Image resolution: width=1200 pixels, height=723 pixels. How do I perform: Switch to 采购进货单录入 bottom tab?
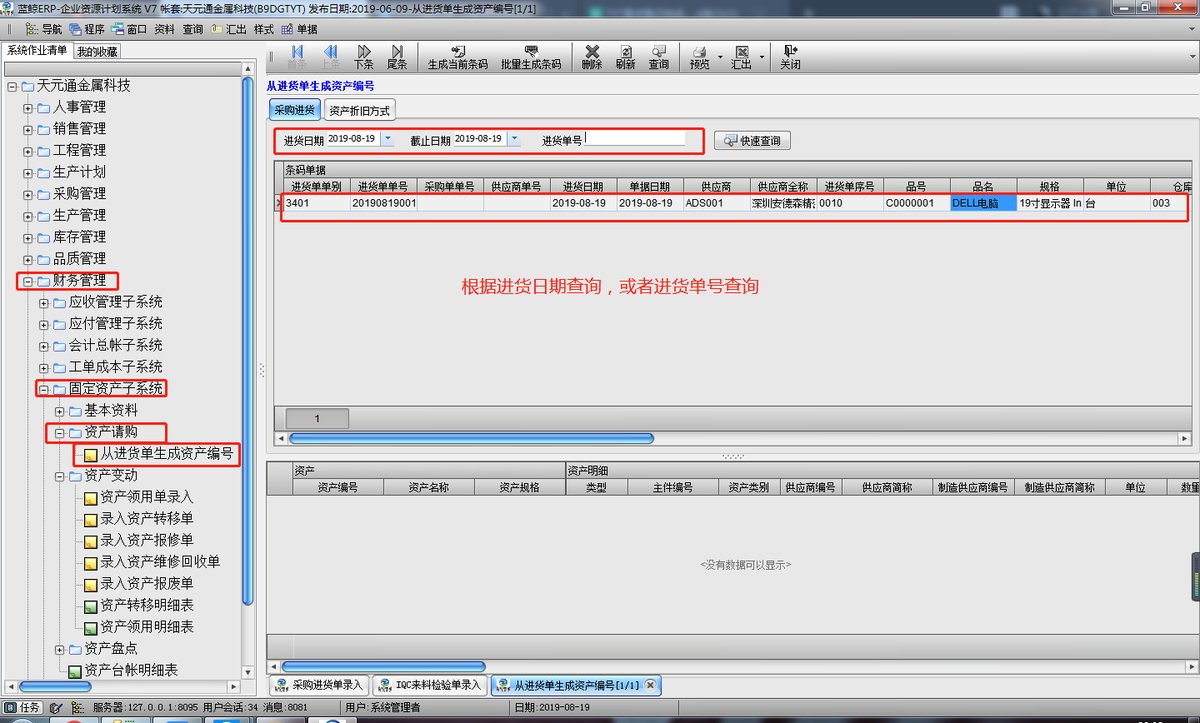click(x=320, y=685)
